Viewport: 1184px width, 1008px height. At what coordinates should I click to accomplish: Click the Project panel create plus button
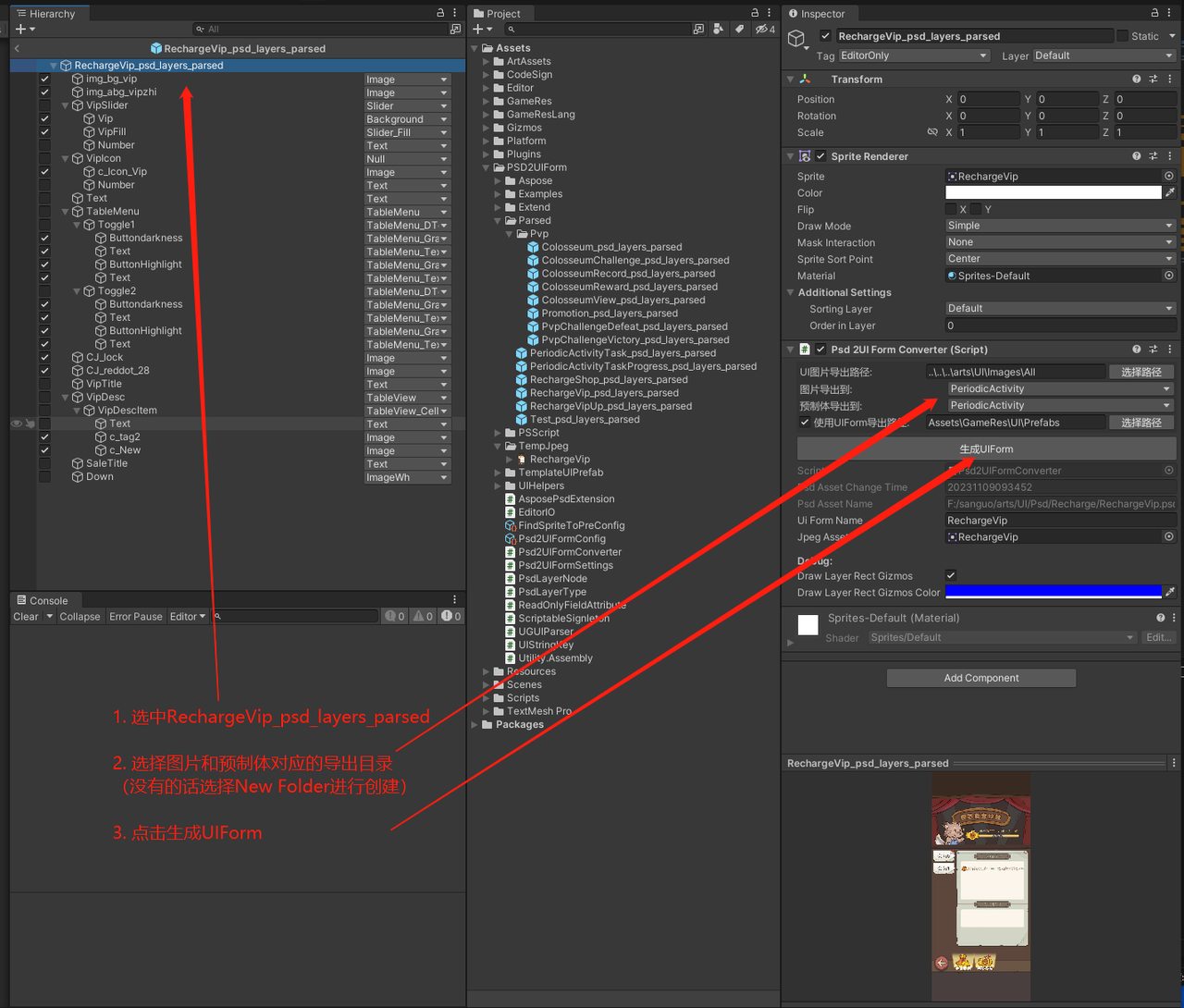(478, 30)
